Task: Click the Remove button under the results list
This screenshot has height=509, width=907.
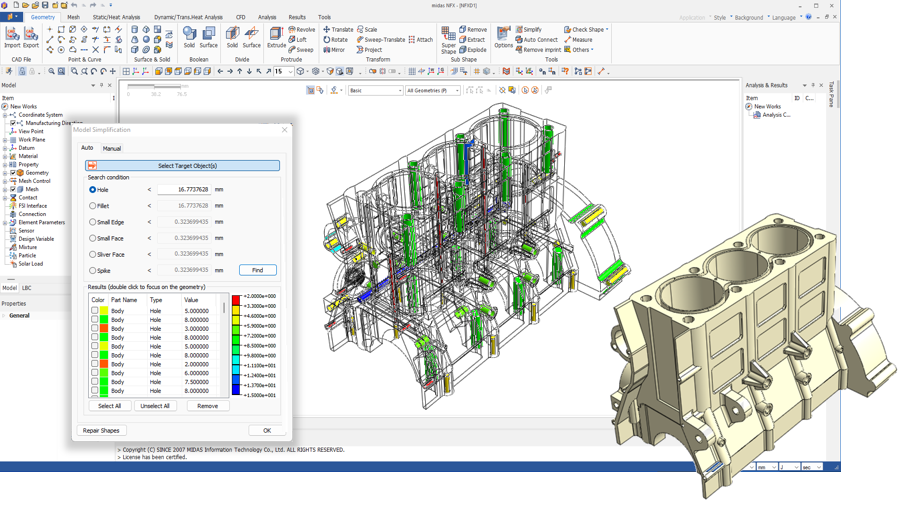Action: tap(208, 406)
